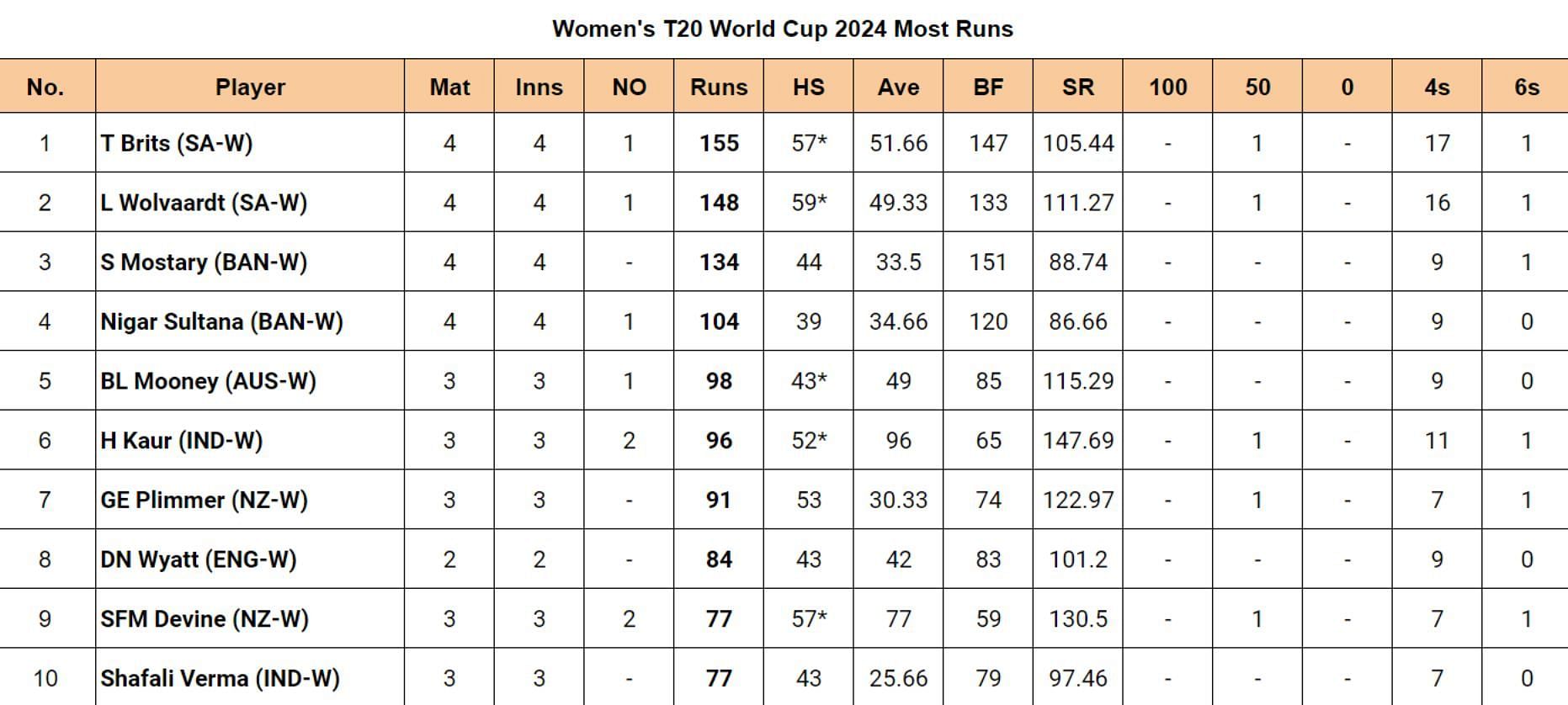This screenshot has height=705, width=1568.
Task: Click the 155 runs cell
Action: [719, 143]
